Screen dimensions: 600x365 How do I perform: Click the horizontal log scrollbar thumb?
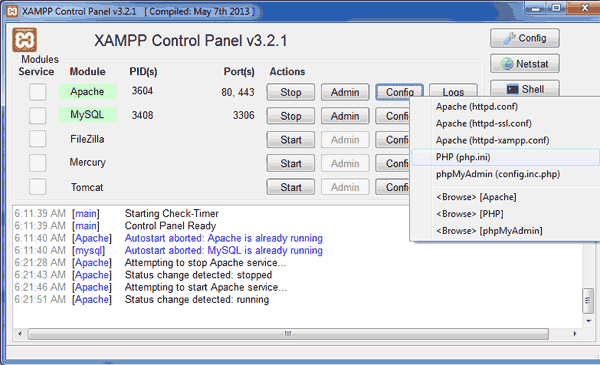[288, 334]
